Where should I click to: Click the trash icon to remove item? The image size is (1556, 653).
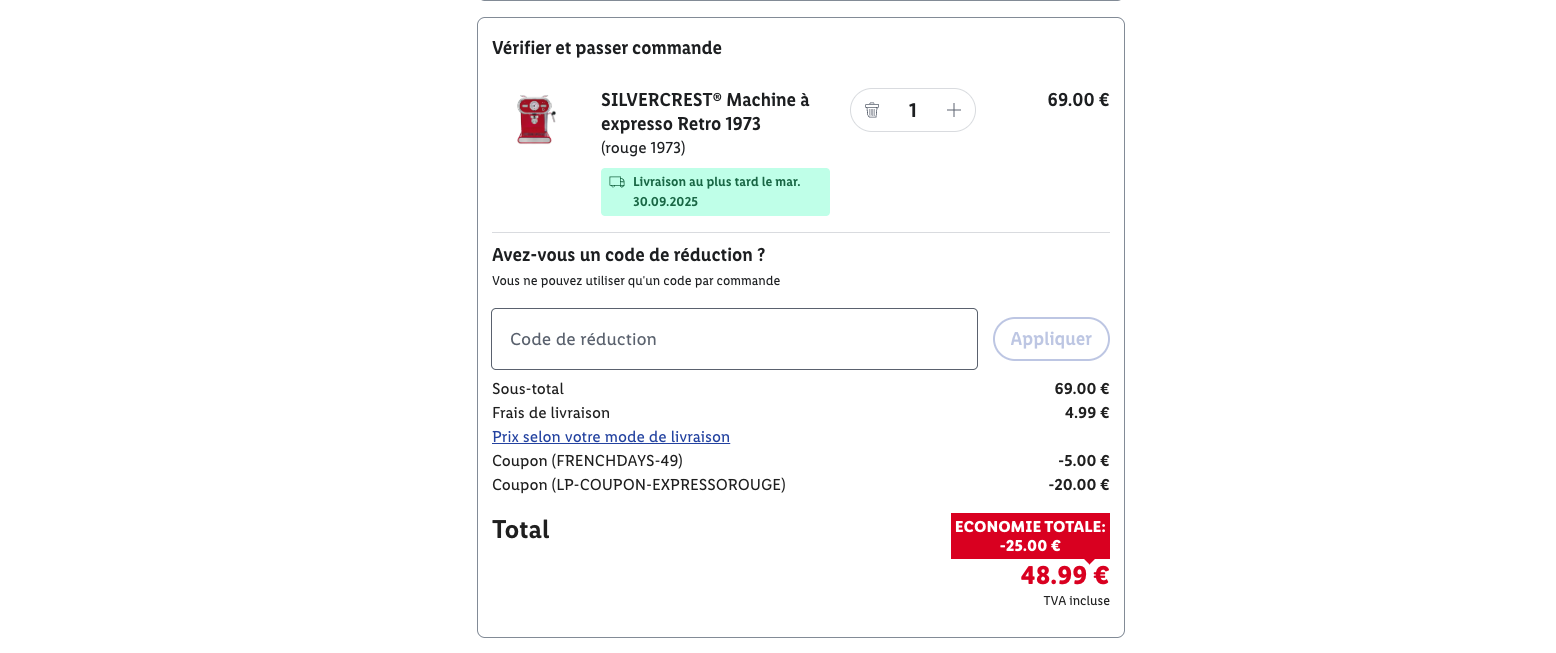pos(872,110)
